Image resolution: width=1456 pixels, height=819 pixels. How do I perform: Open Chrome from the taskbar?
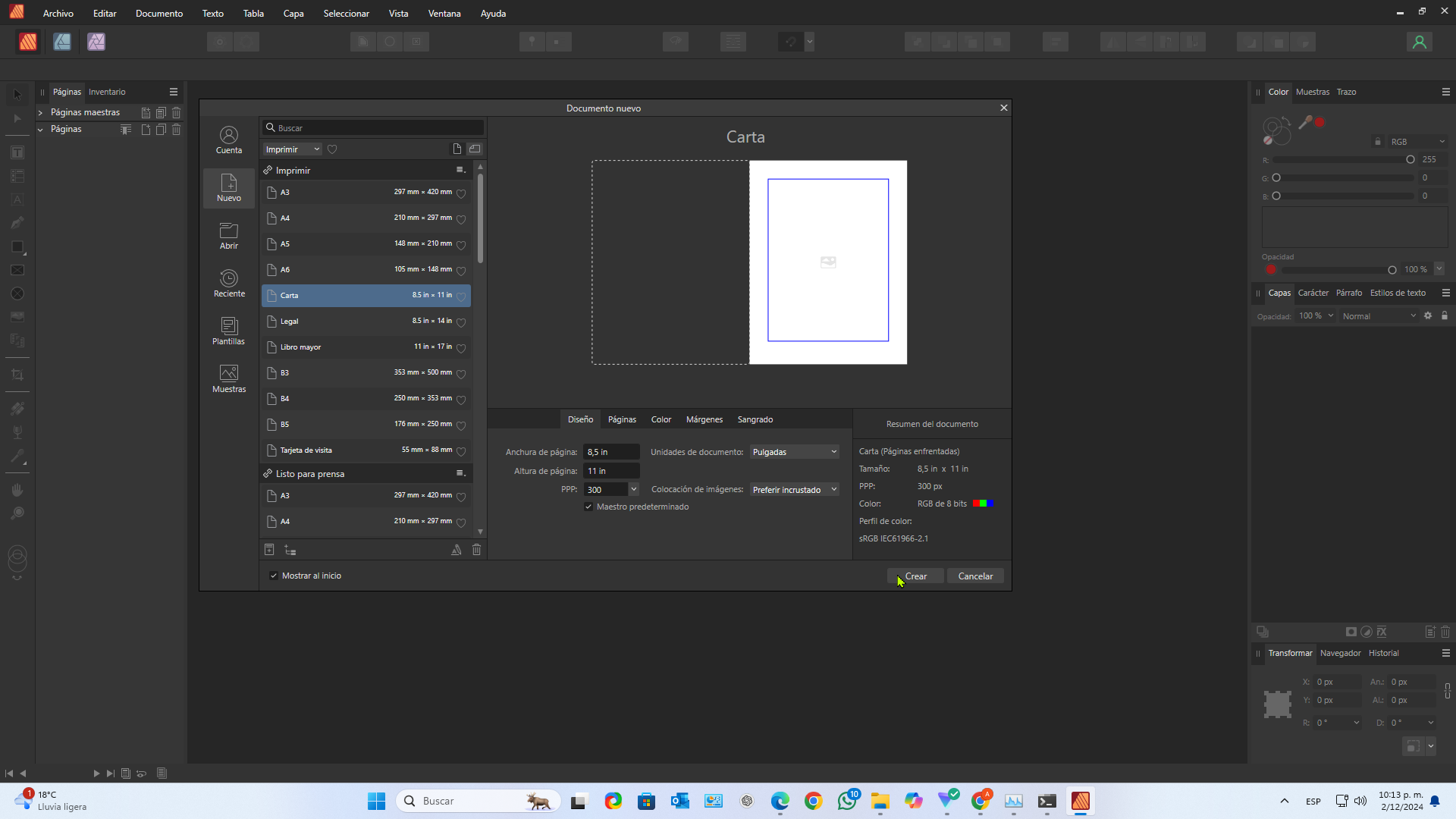tap(813, 801)
